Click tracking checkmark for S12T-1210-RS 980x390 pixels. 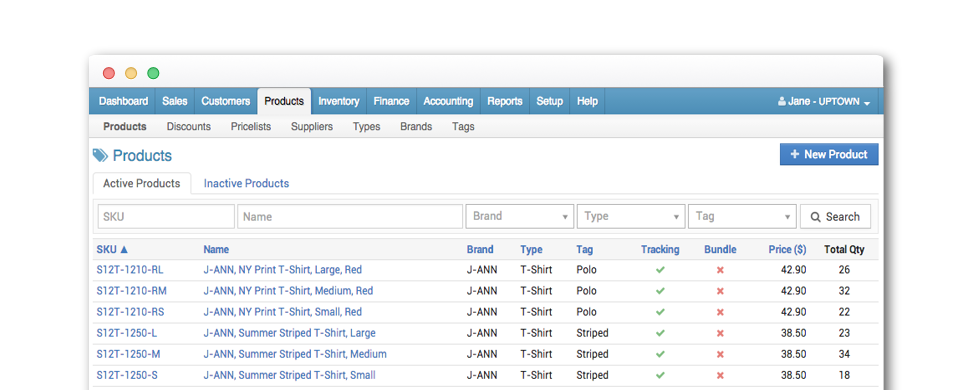tap(660, 312)
